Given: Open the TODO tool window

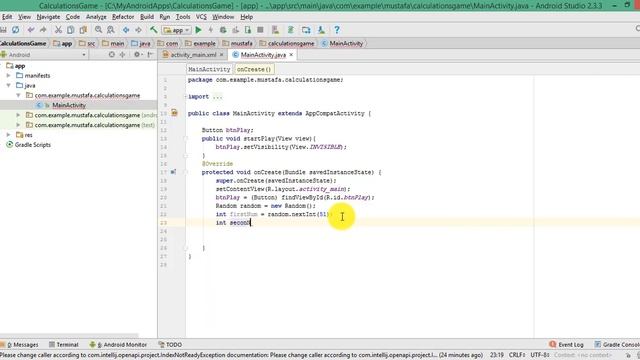Looking at the screenshot, I should pyautogui.click(x=170, y=344).
